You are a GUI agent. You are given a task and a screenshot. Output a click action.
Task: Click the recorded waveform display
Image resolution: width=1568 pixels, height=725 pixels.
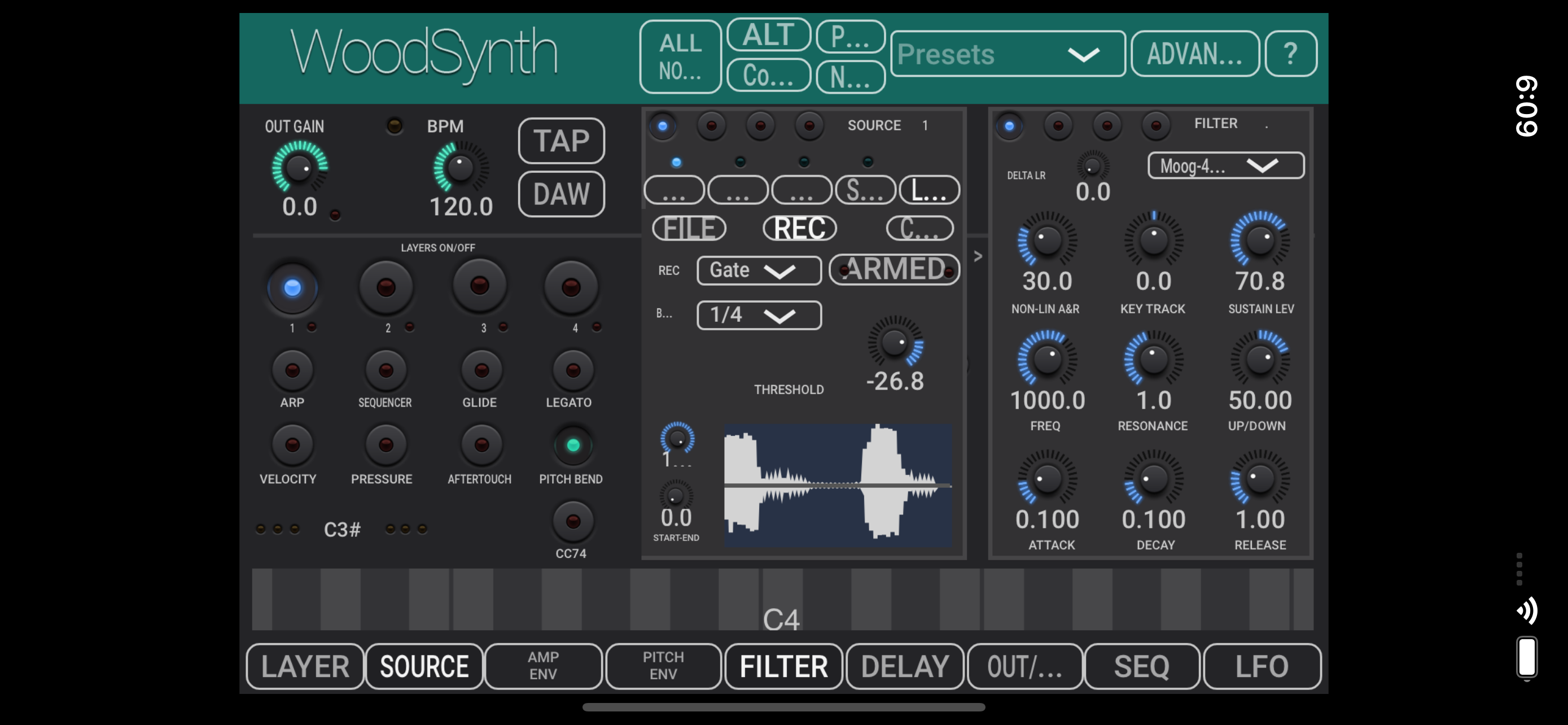click(838, 485)
